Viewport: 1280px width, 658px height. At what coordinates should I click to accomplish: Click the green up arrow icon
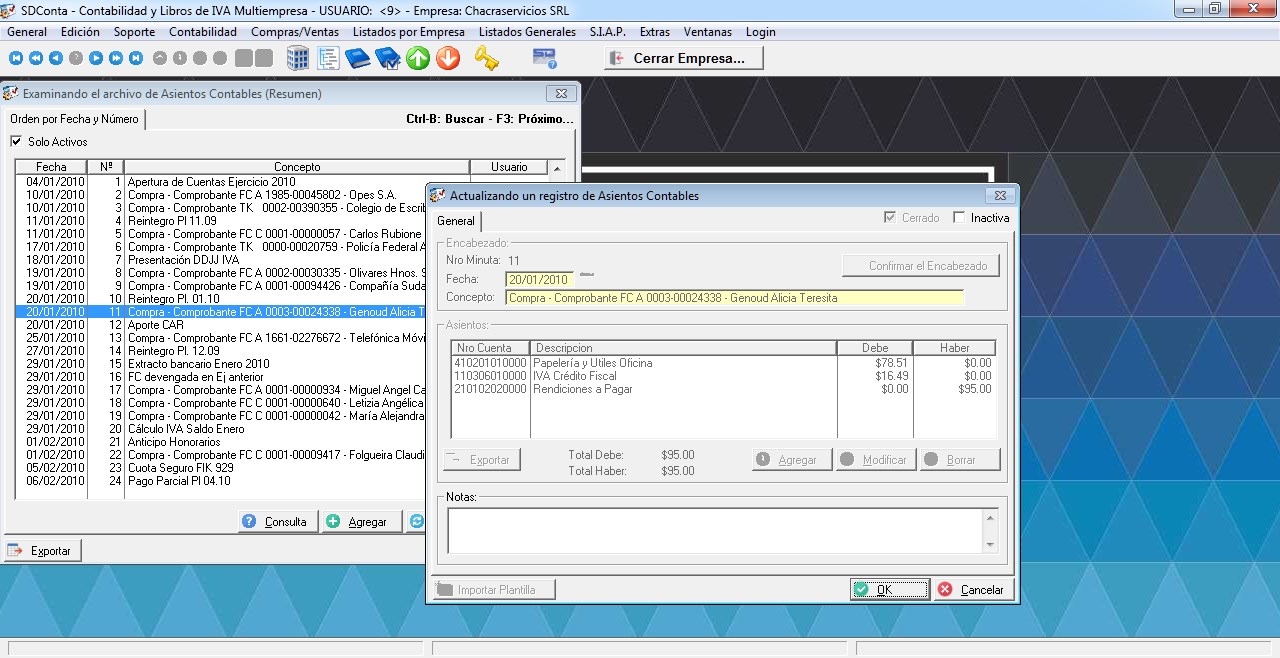point(418,58)
